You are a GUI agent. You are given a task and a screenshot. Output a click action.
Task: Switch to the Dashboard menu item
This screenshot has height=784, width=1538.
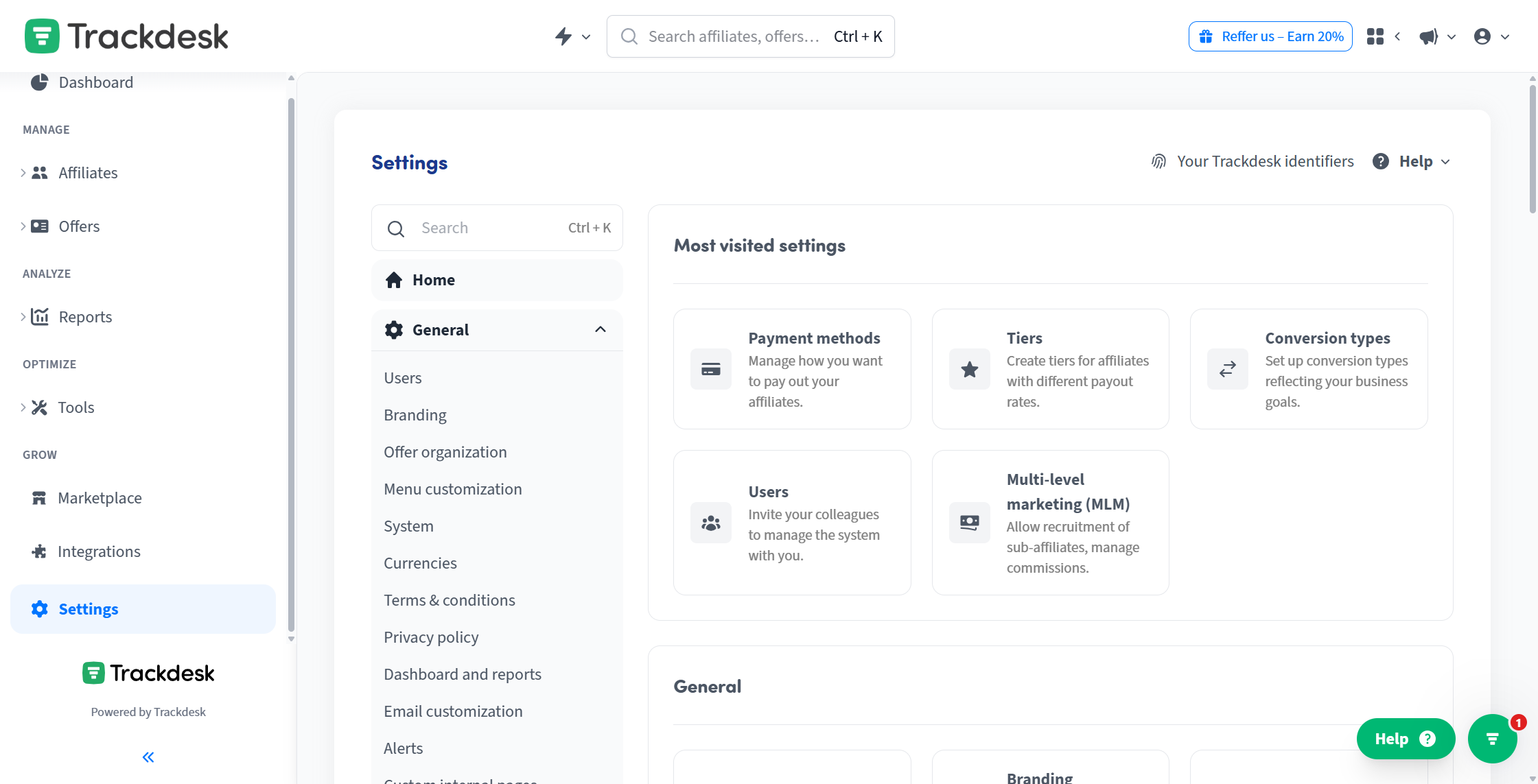[95, 82]
